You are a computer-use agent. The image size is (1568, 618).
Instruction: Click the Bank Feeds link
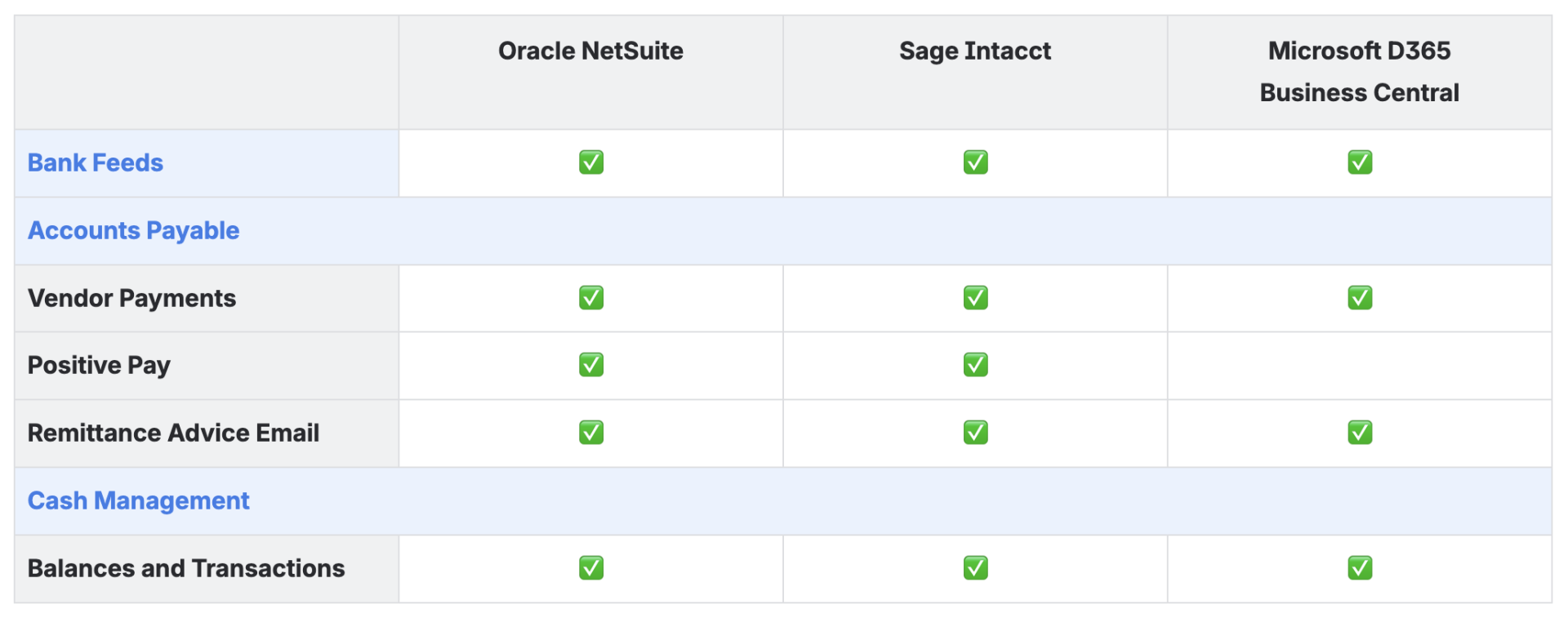[96, 163]
